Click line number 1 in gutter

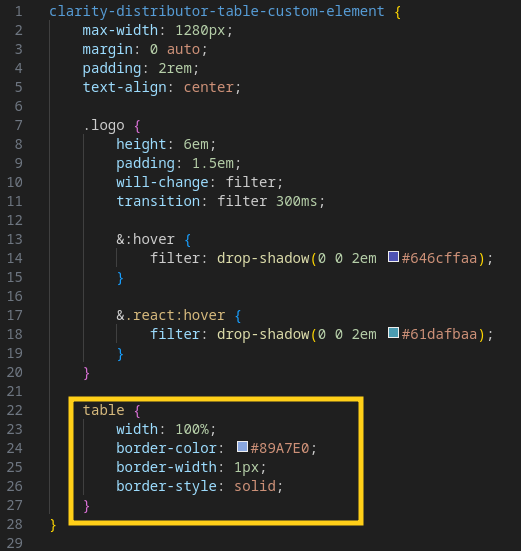coord(19,12)
